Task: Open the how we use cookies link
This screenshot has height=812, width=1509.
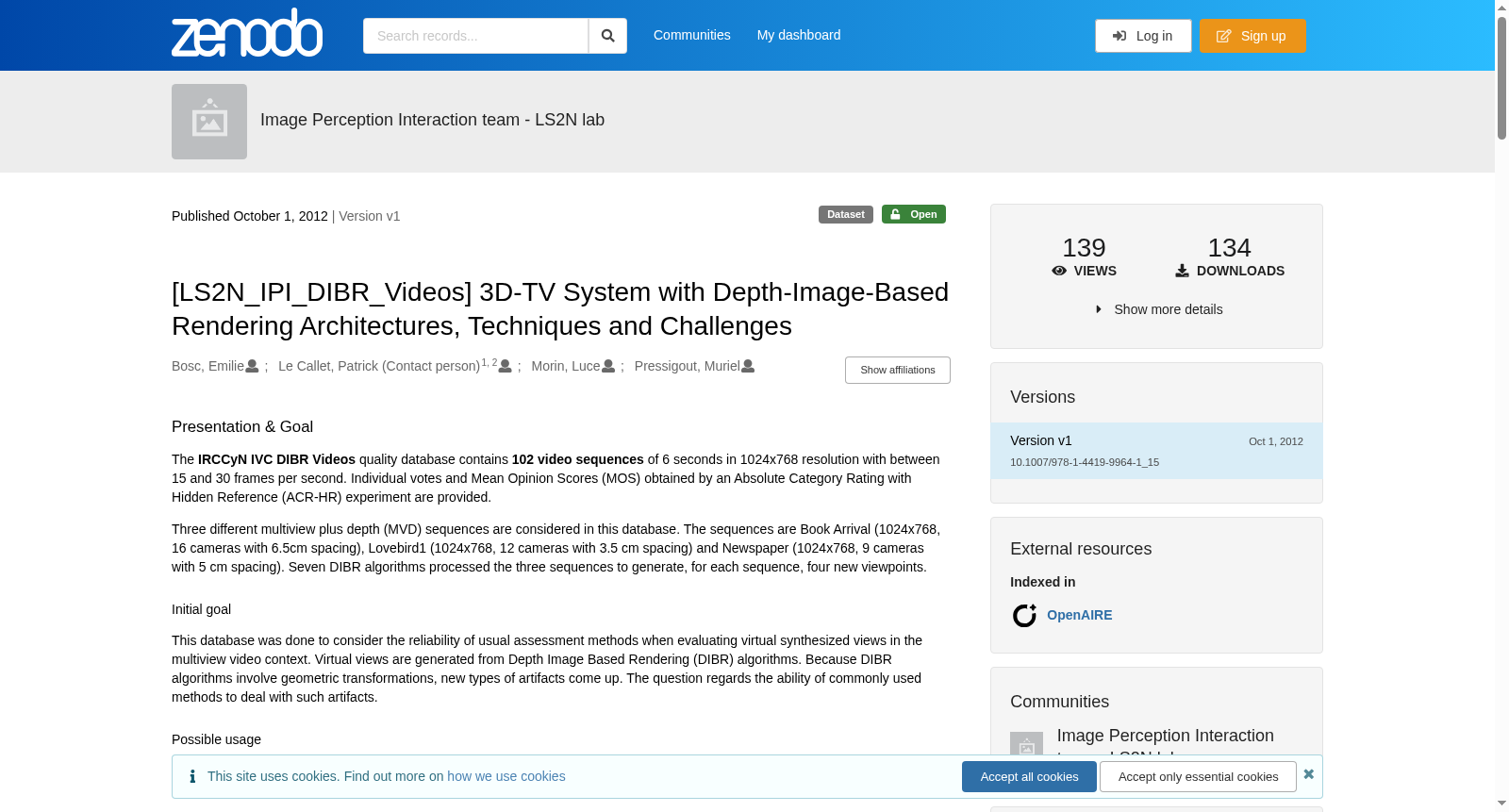Action: [506, 776]
